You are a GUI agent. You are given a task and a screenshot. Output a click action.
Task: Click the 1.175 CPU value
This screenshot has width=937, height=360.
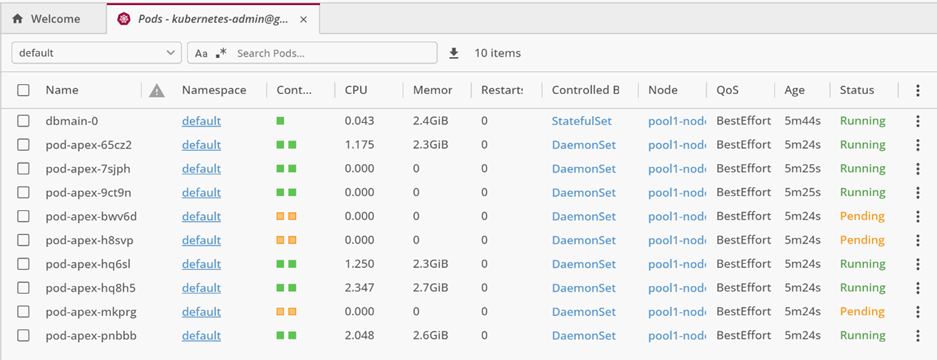click(x=360, y=145)
